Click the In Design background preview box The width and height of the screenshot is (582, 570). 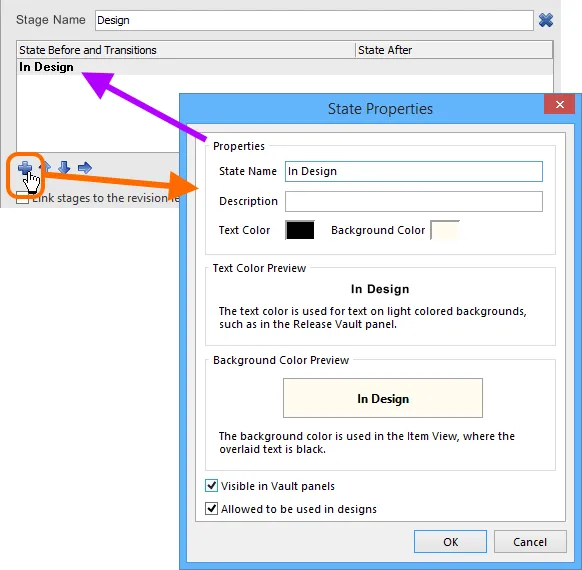point(383,398)
